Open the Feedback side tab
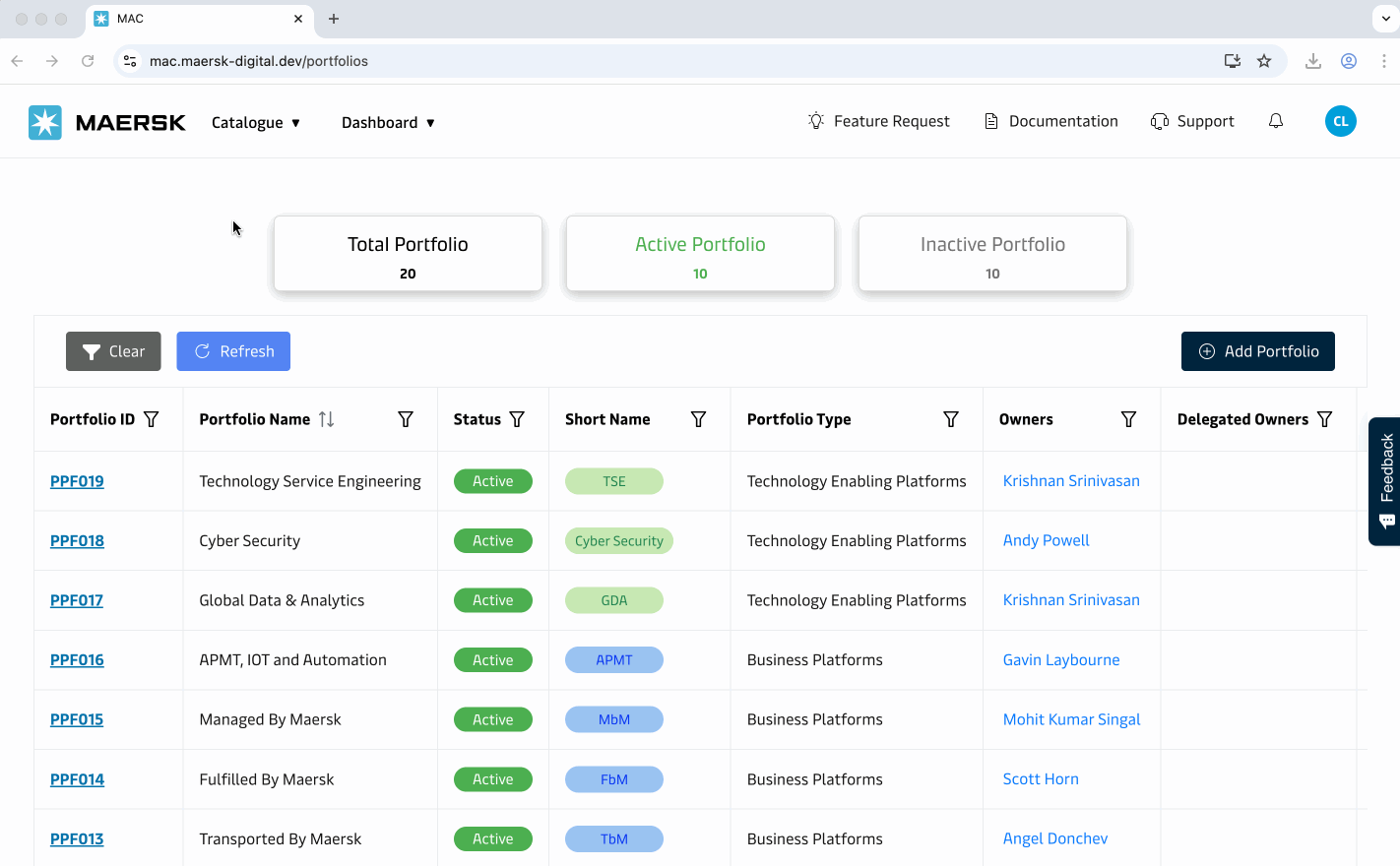This screenshot has height=866, width=1400. click(1385, 481)
